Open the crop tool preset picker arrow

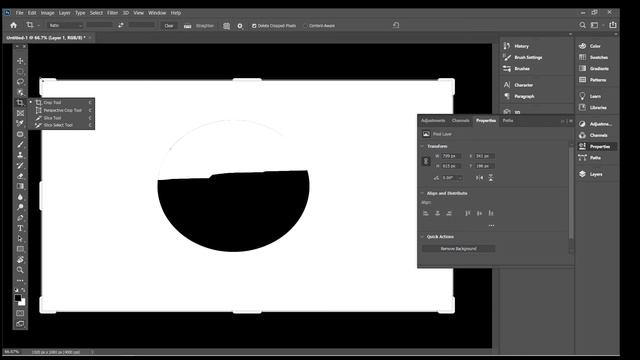(38, 25)
